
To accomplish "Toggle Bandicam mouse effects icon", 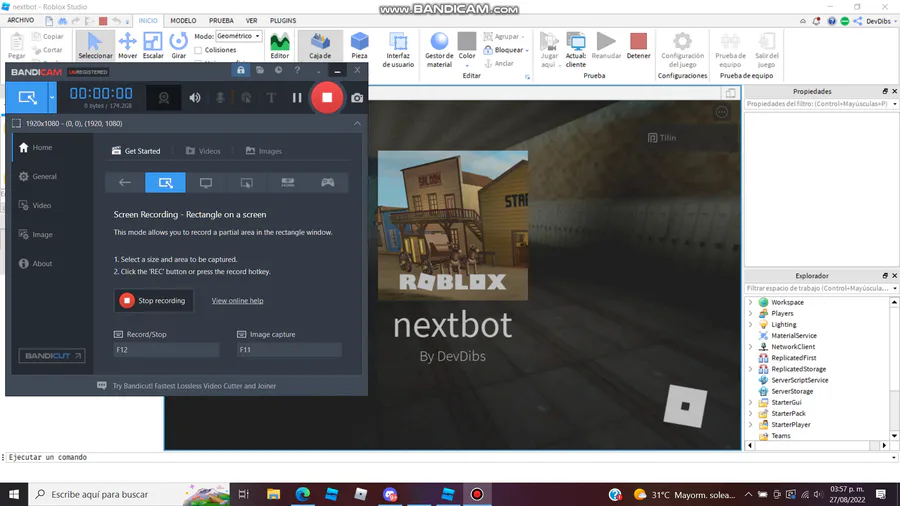I will click(246, 98).
